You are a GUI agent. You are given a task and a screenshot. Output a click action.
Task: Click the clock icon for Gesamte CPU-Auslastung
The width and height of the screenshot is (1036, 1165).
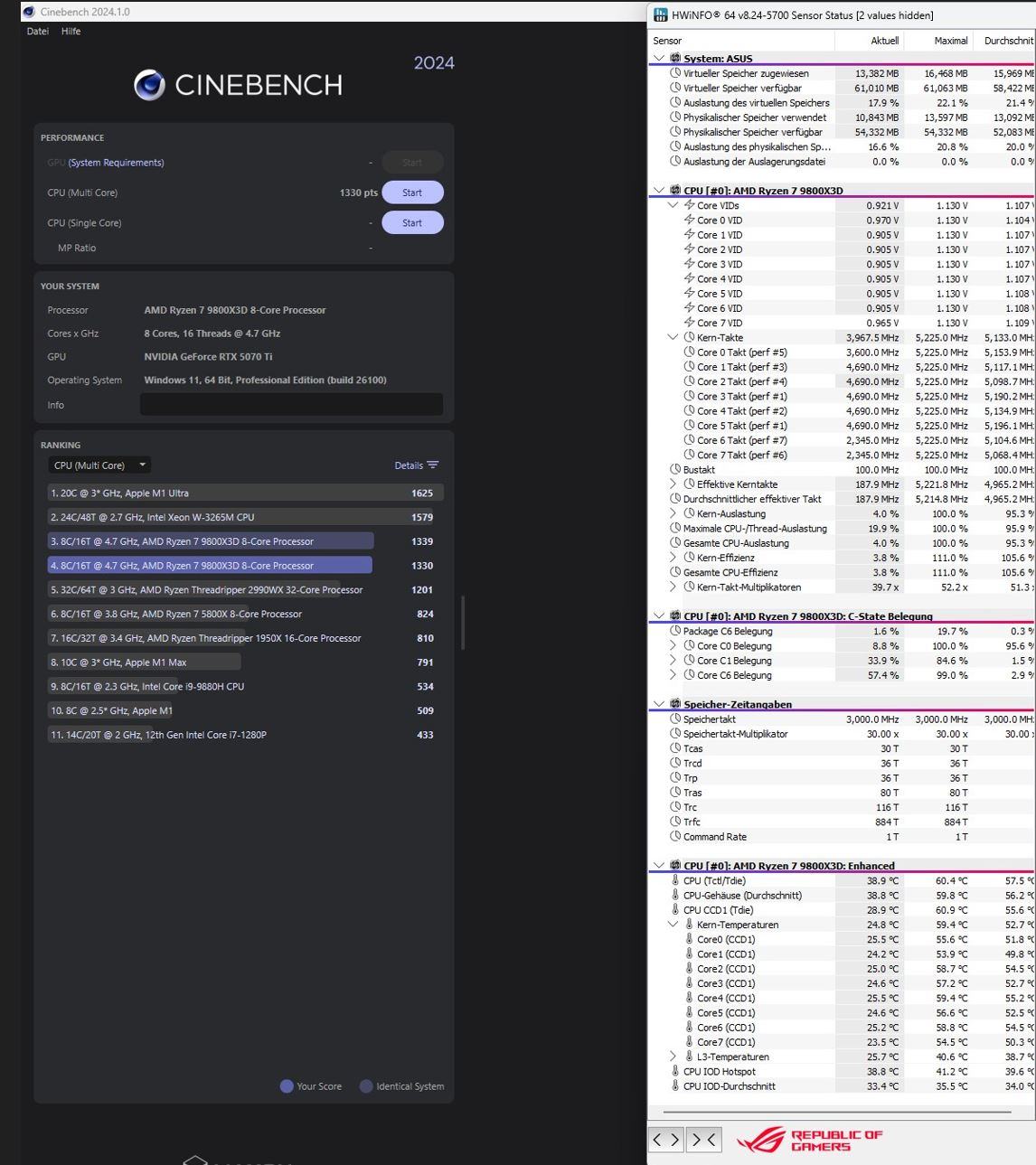coord(675,543)
